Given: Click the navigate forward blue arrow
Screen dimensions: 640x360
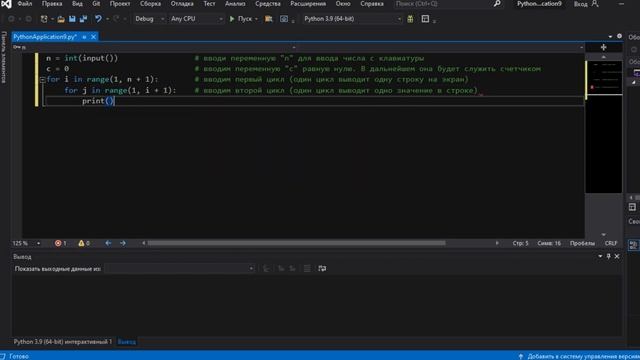Looking at the screenshot, I should pyautogui.click(x=123, y=243).
